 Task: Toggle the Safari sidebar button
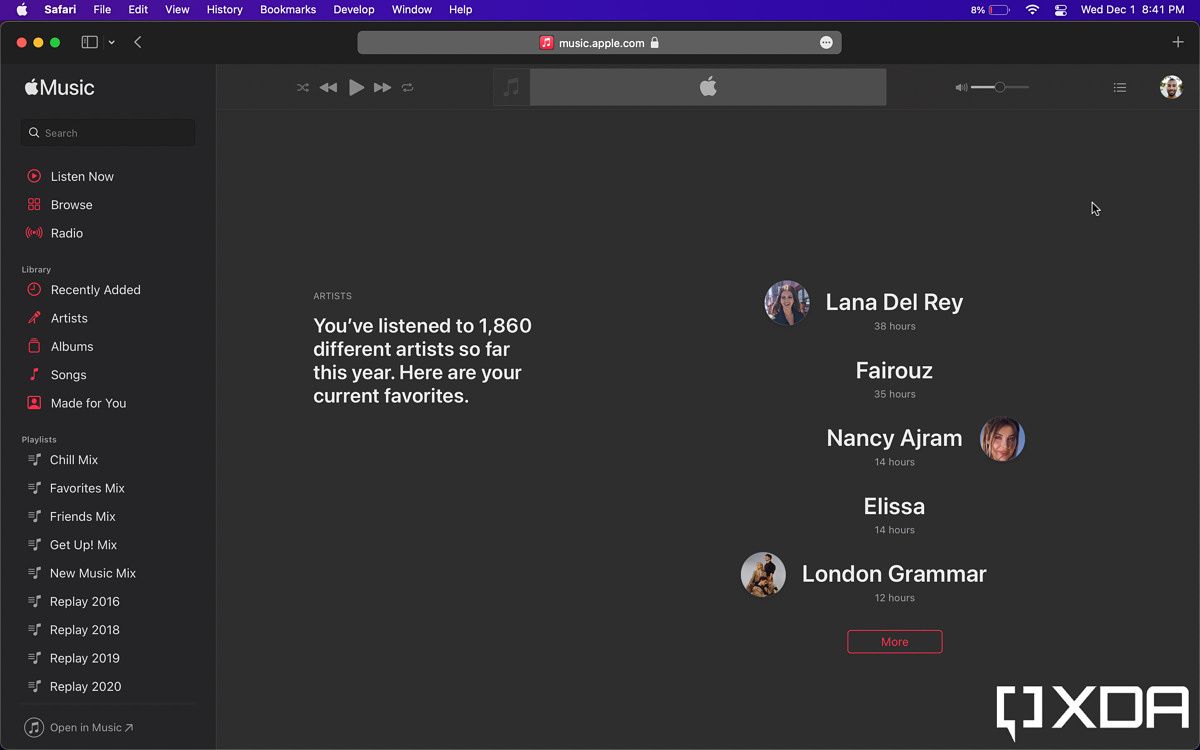89,43
